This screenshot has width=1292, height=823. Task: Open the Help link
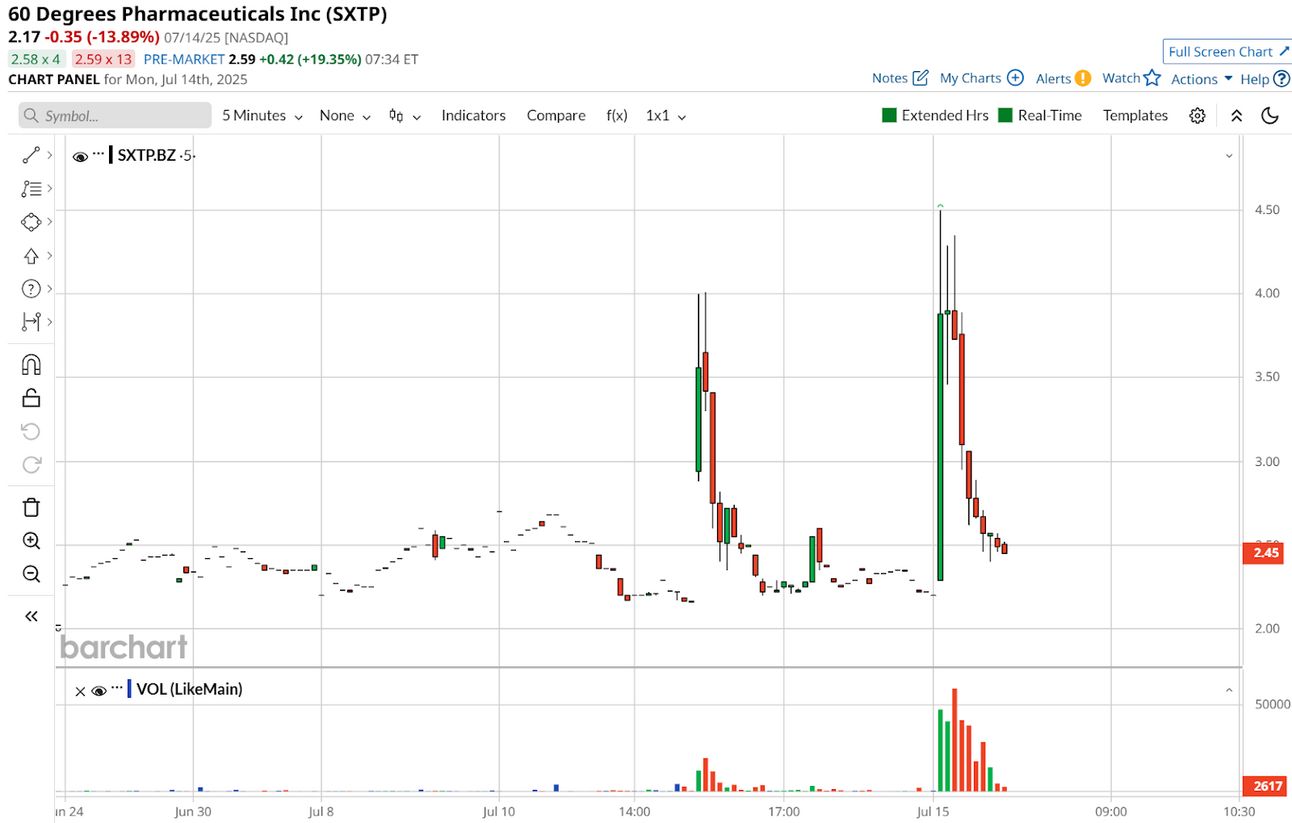click(1254, 79)
